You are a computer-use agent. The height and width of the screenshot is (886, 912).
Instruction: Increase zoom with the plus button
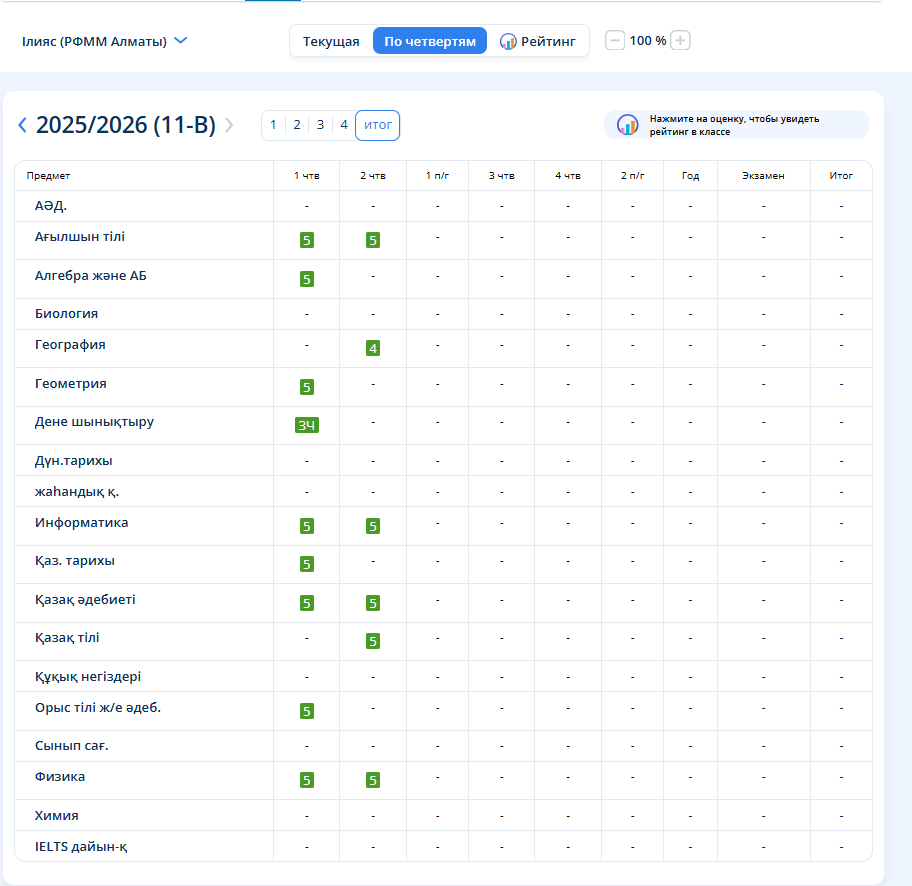pos(680,41)
